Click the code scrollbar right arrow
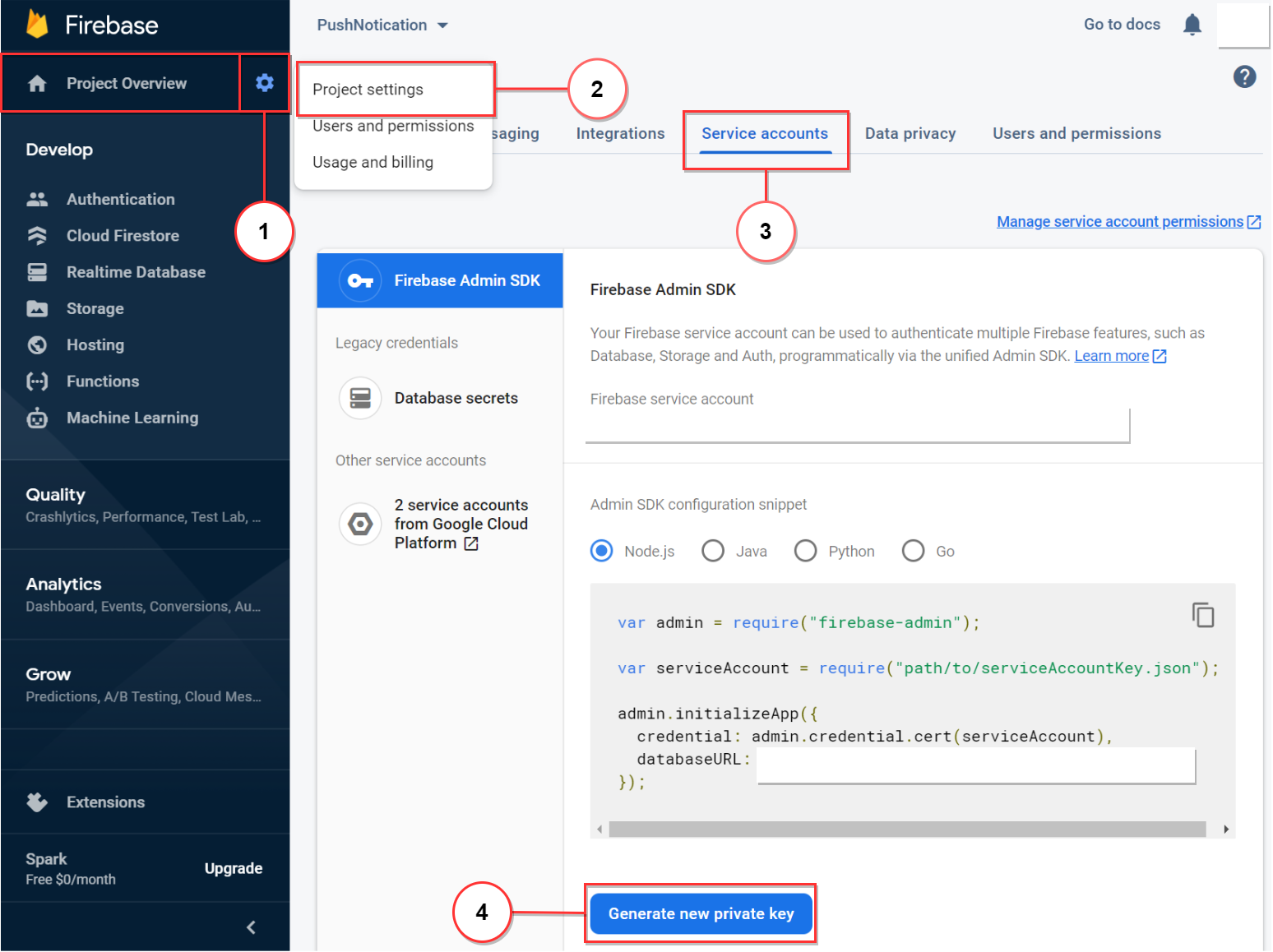 [1226, 829]
